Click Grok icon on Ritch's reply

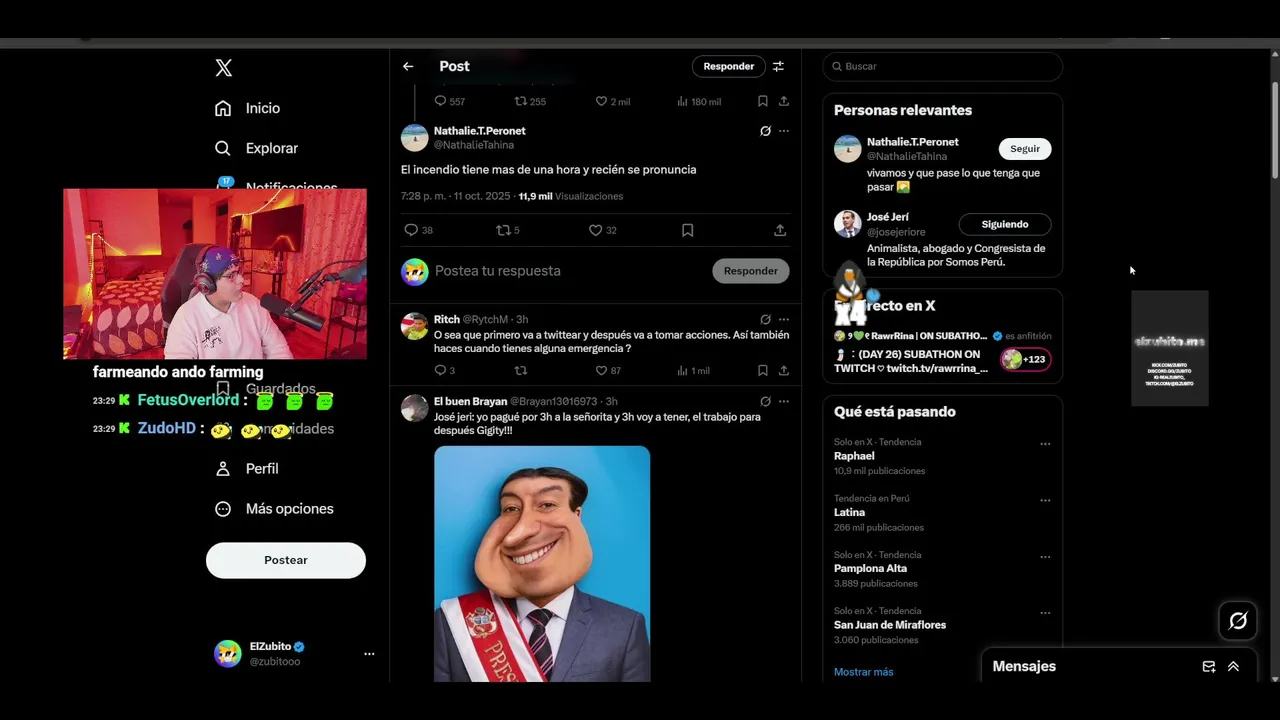765,320
